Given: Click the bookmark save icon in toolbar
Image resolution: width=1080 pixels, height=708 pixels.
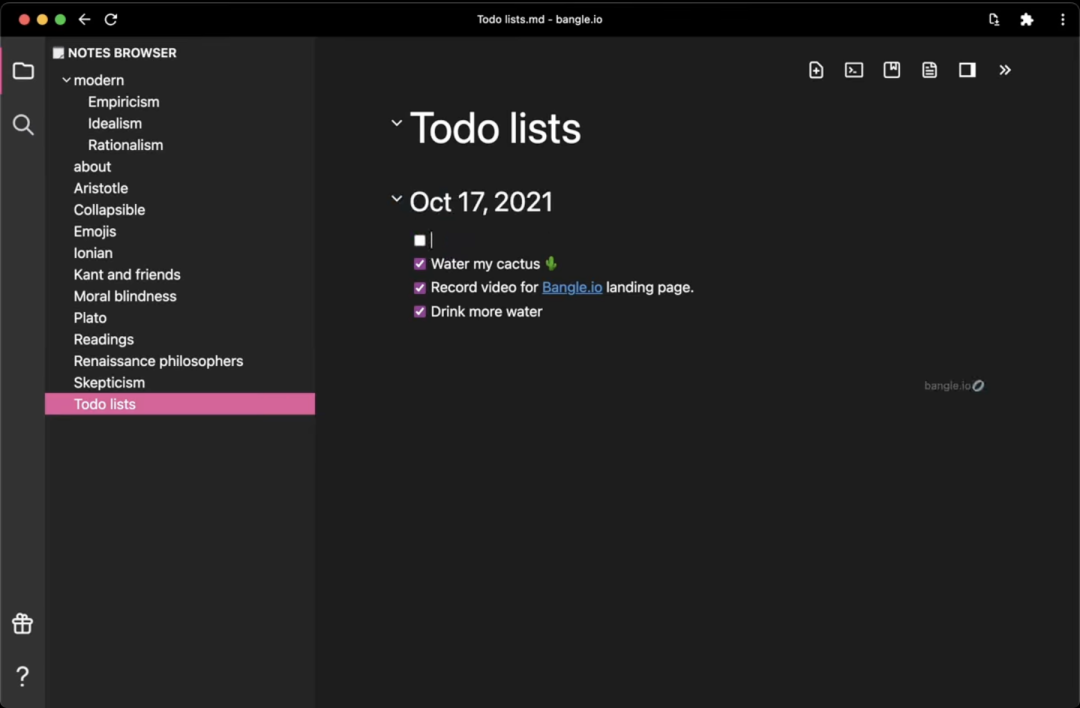Looking at the screenshot, I should pyautogui.click(x=892, y=70).
